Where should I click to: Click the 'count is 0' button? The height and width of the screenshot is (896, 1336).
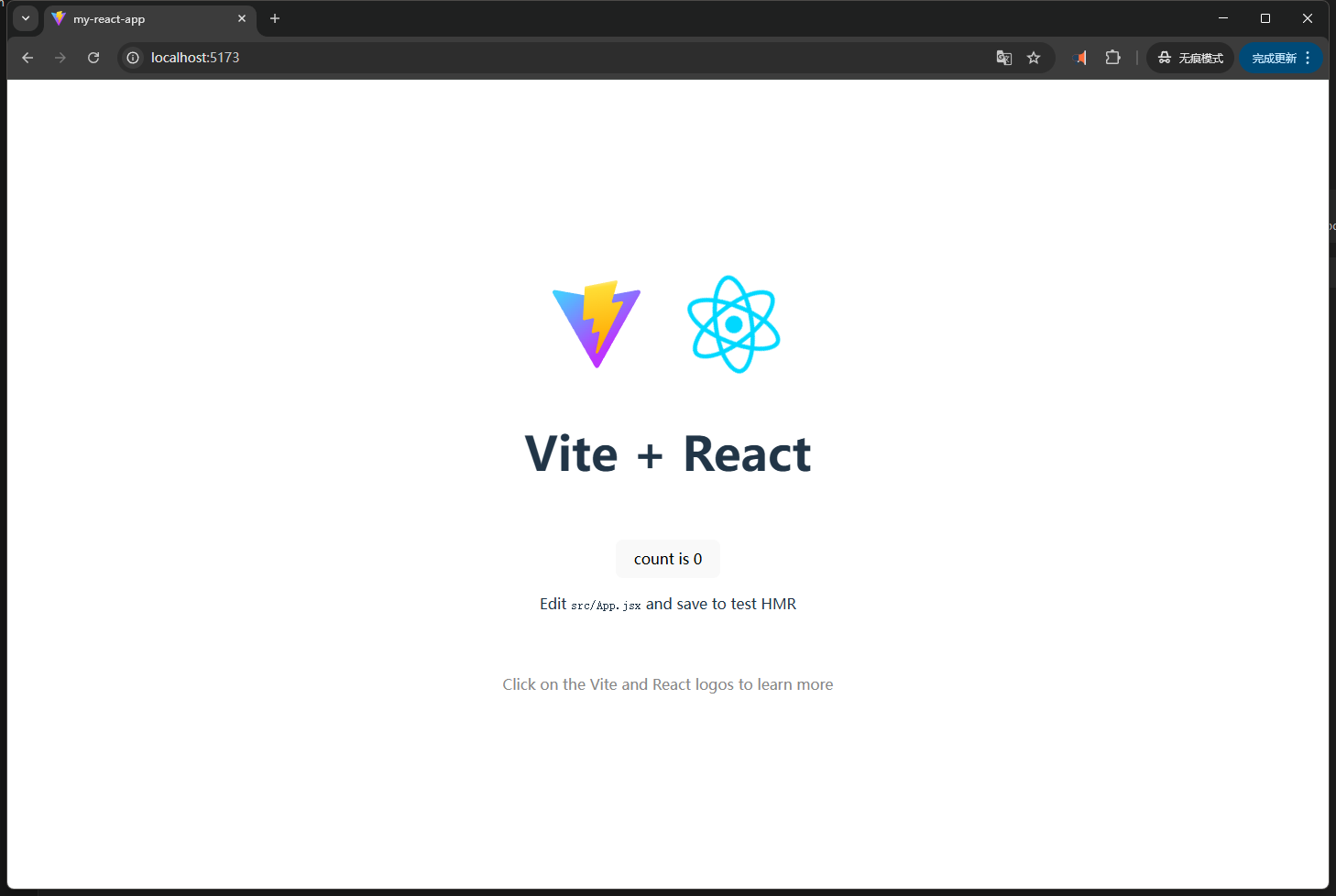668,559
